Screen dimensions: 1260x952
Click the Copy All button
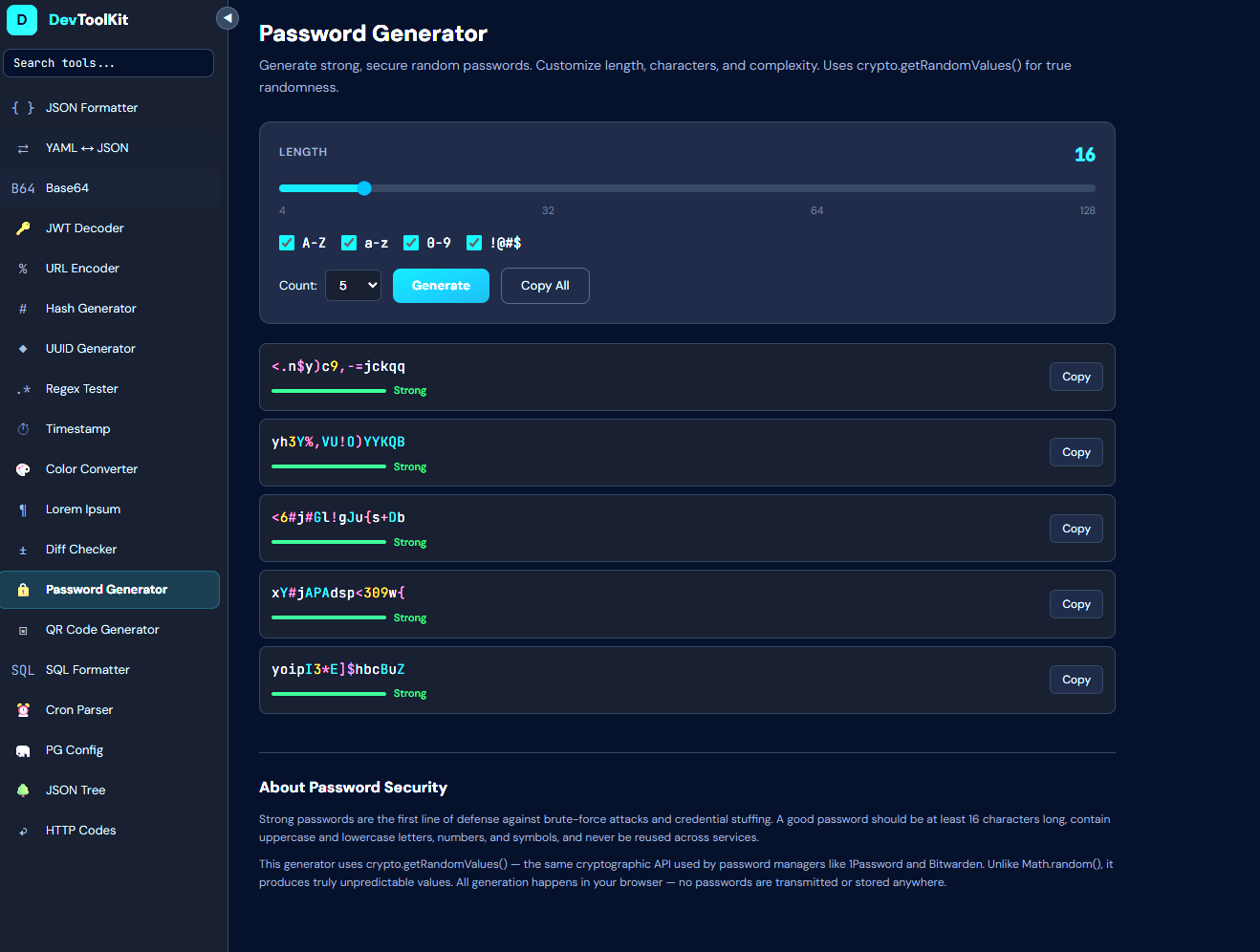[x=545, y=285]
